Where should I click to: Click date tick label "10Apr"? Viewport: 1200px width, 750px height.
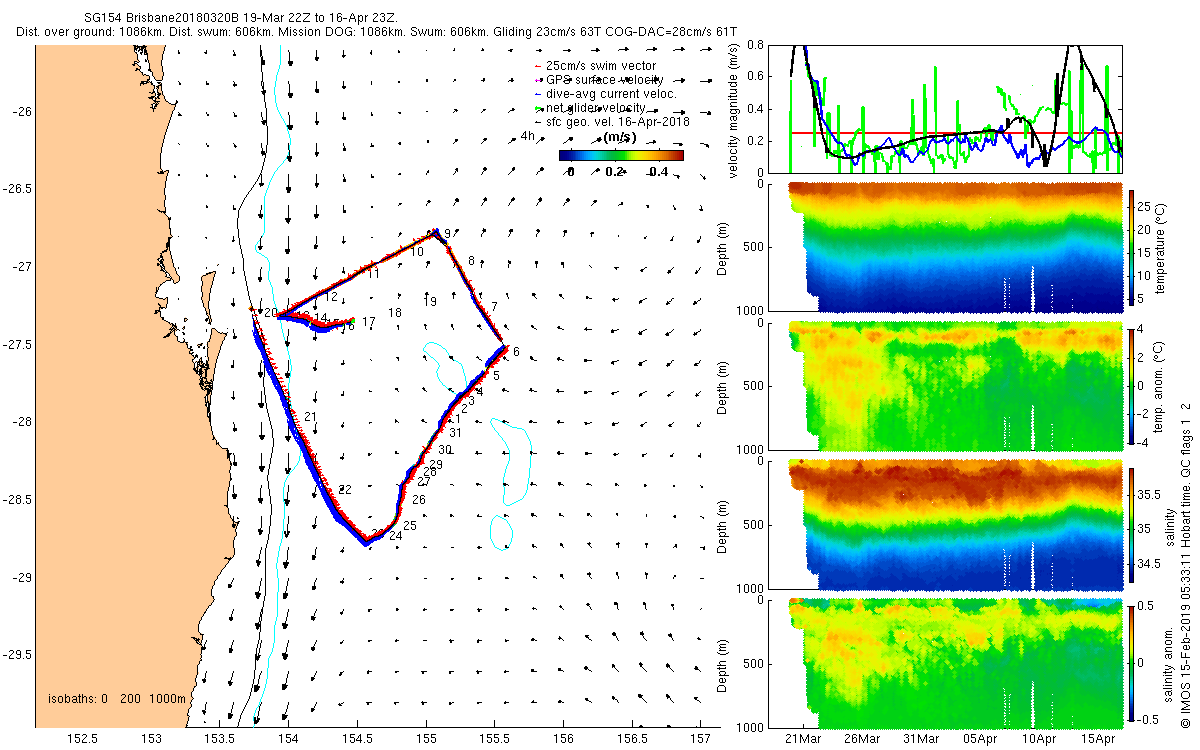[x=1040, y=740]
